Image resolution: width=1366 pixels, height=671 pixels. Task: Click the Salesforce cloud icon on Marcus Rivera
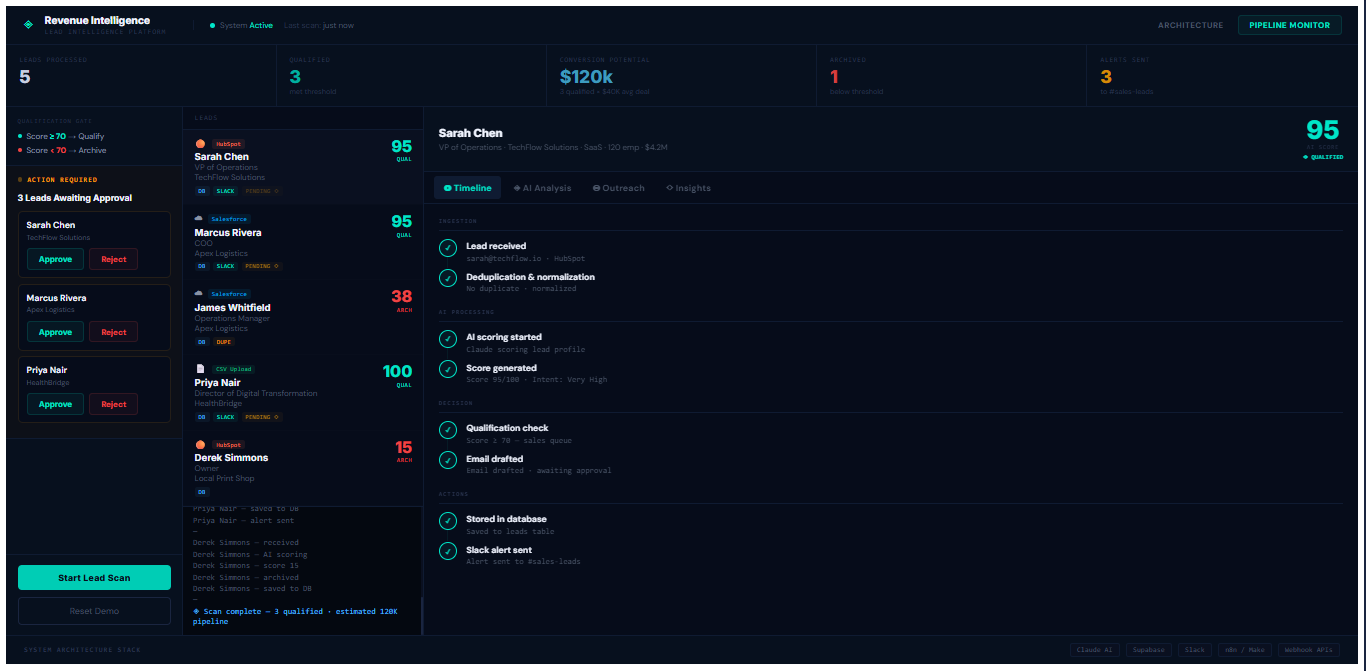(x=199, y=218)
